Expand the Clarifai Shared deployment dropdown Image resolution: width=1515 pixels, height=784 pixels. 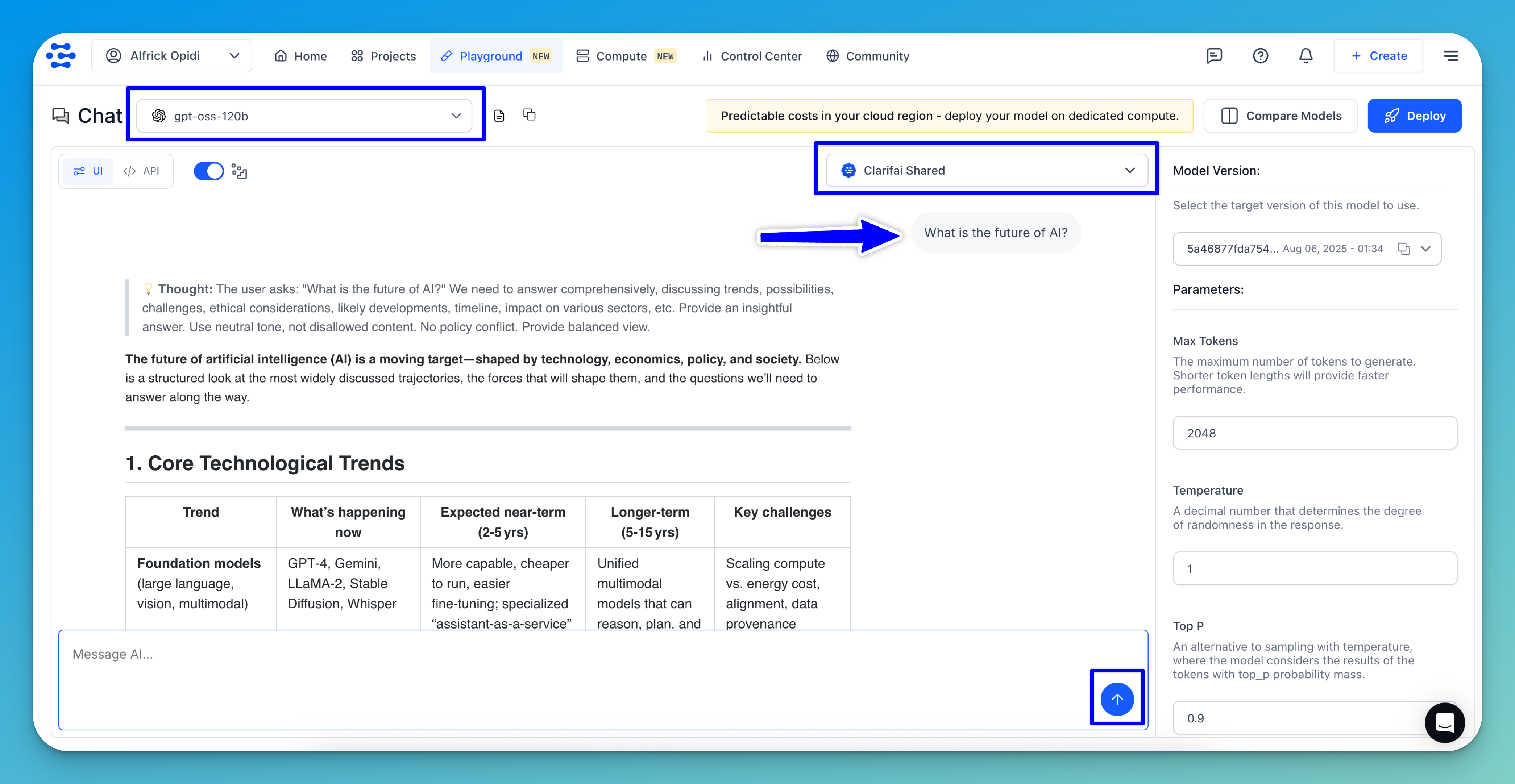[x=986, y=170]
